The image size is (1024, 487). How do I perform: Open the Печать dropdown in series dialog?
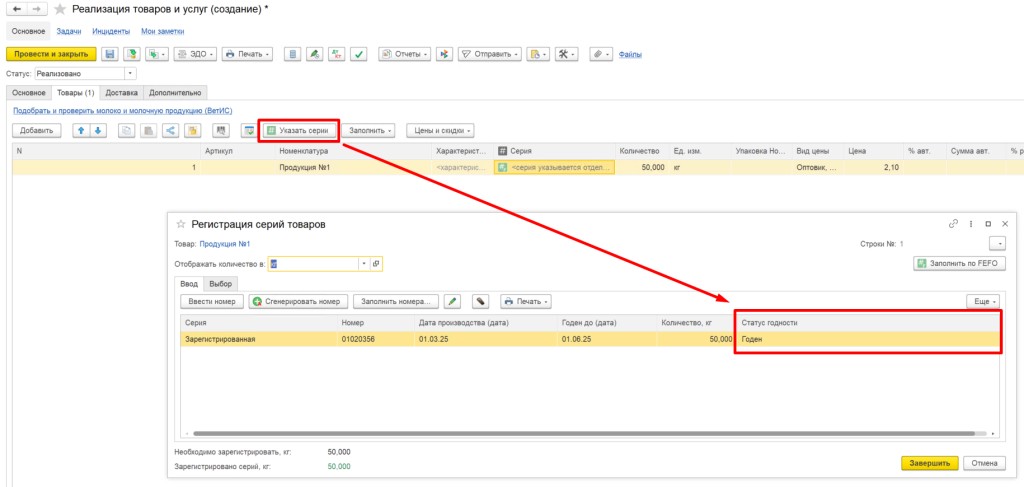pyautogui.click(x=526, y=302)
